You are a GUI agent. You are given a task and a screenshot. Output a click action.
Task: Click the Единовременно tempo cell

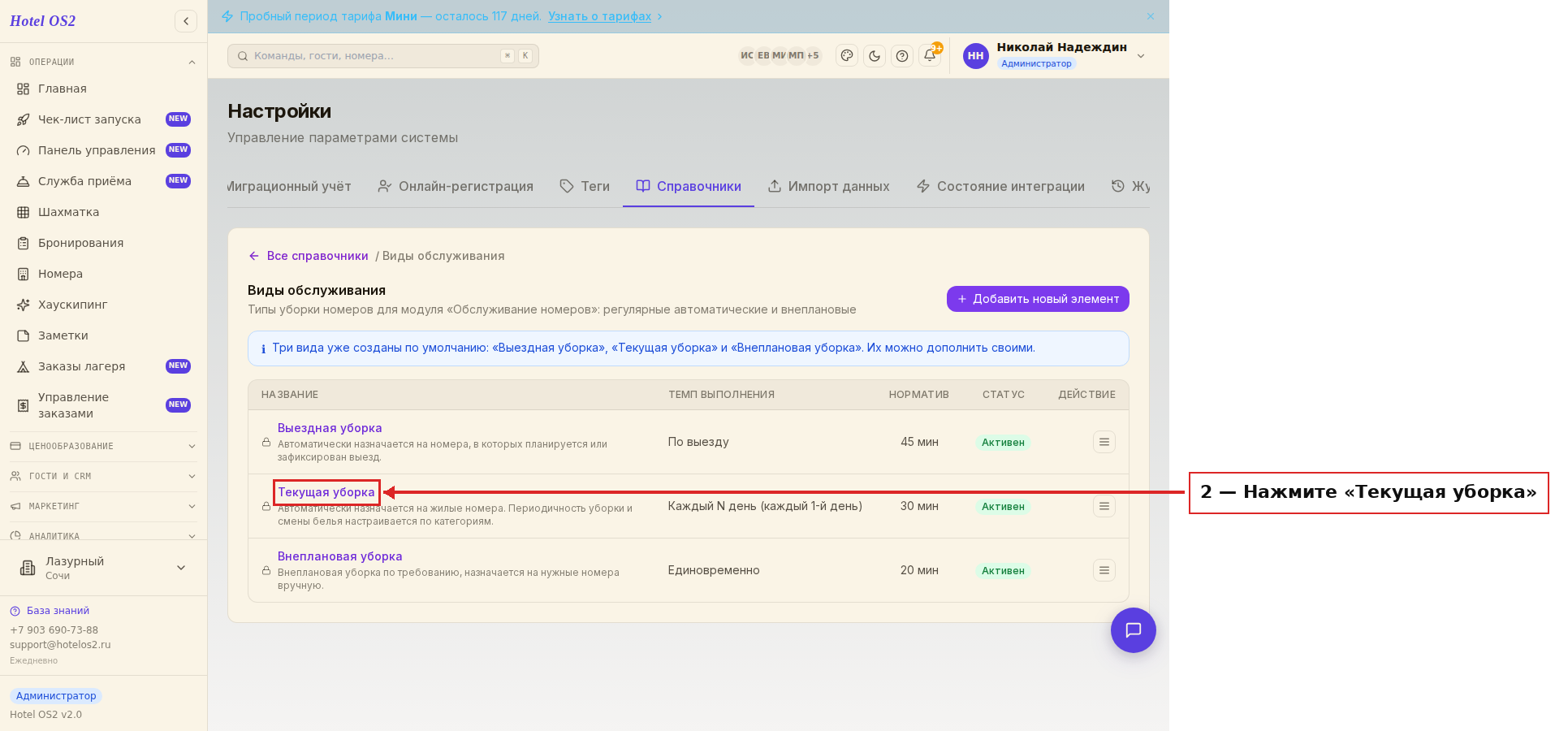(x=714, y=570)
